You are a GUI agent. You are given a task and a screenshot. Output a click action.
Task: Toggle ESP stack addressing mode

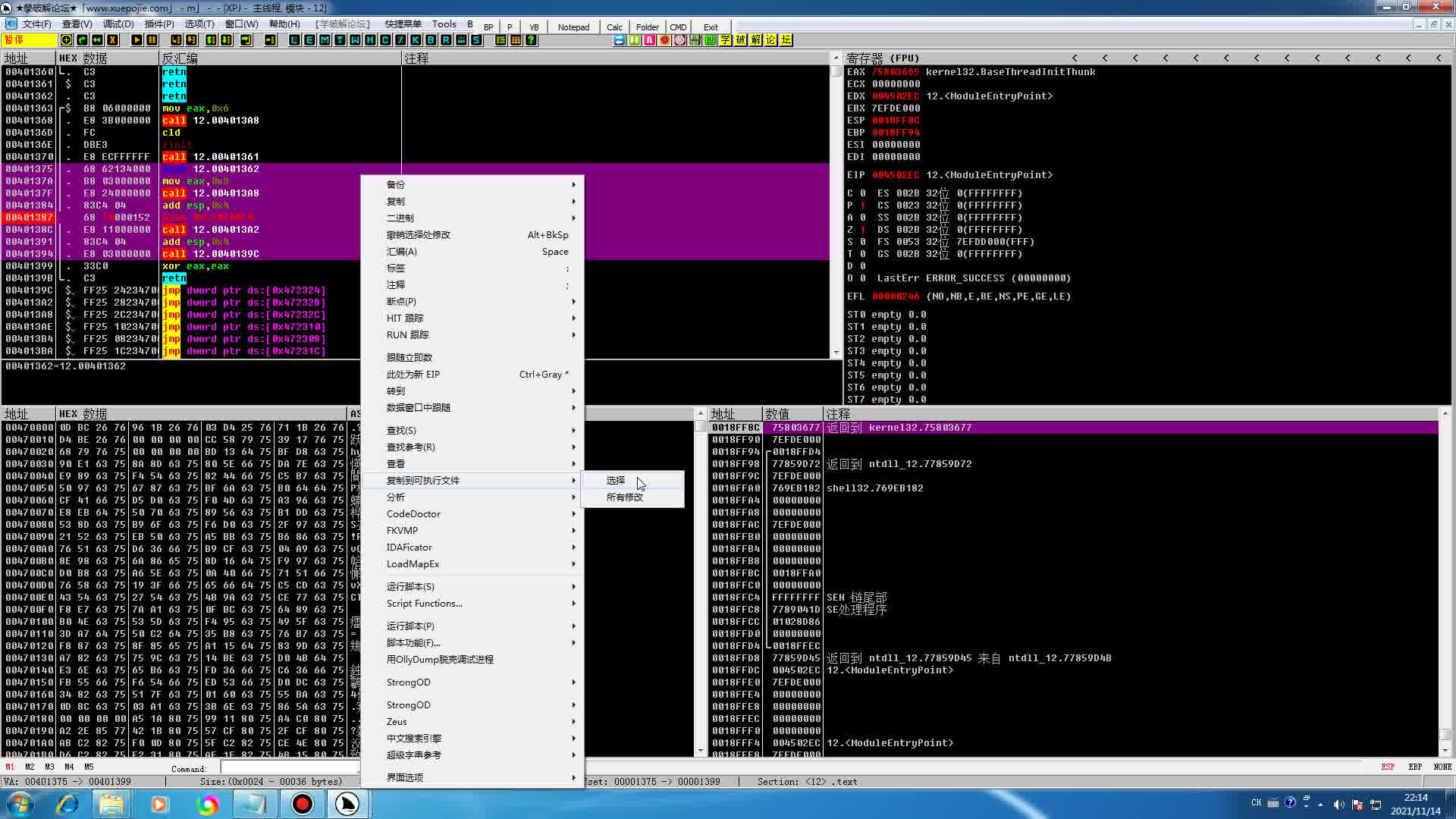[1388, 767]
